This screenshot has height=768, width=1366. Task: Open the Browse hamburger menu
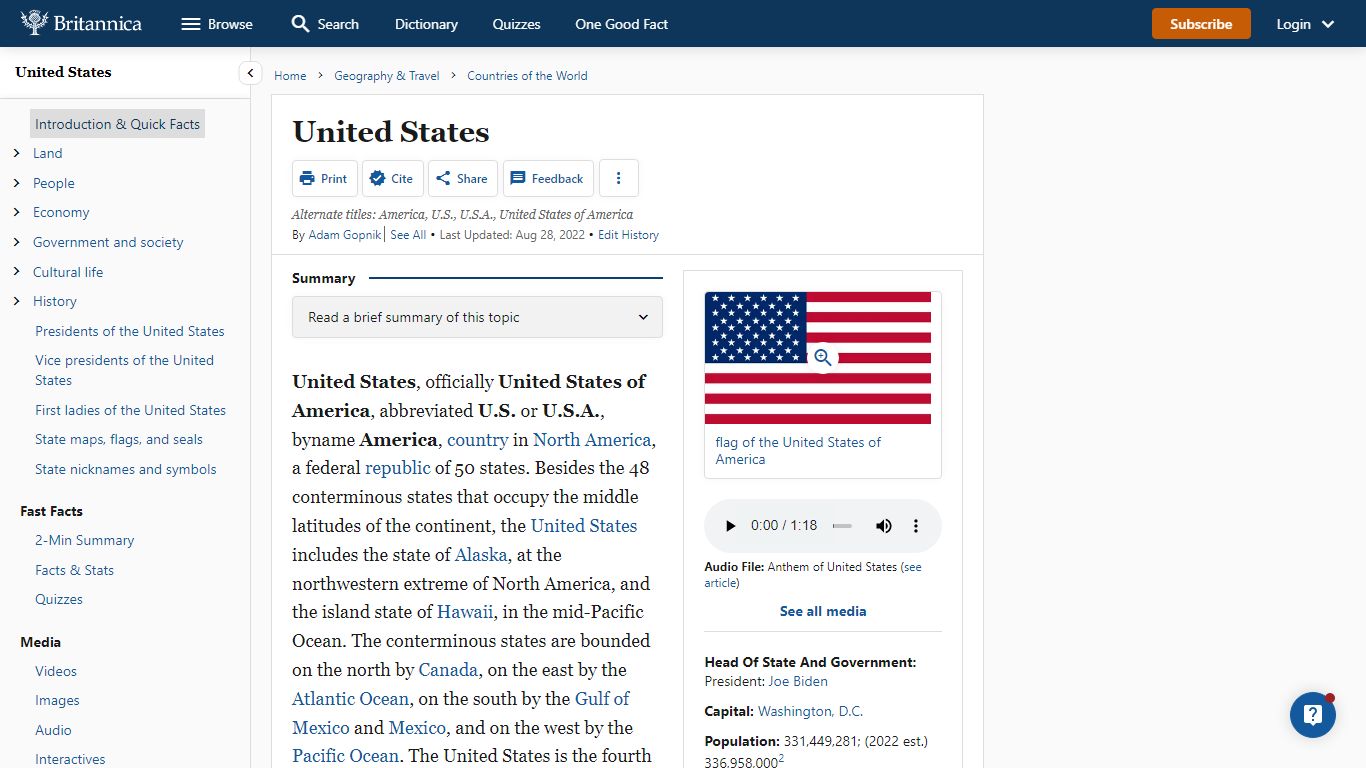tap(217, 24)
